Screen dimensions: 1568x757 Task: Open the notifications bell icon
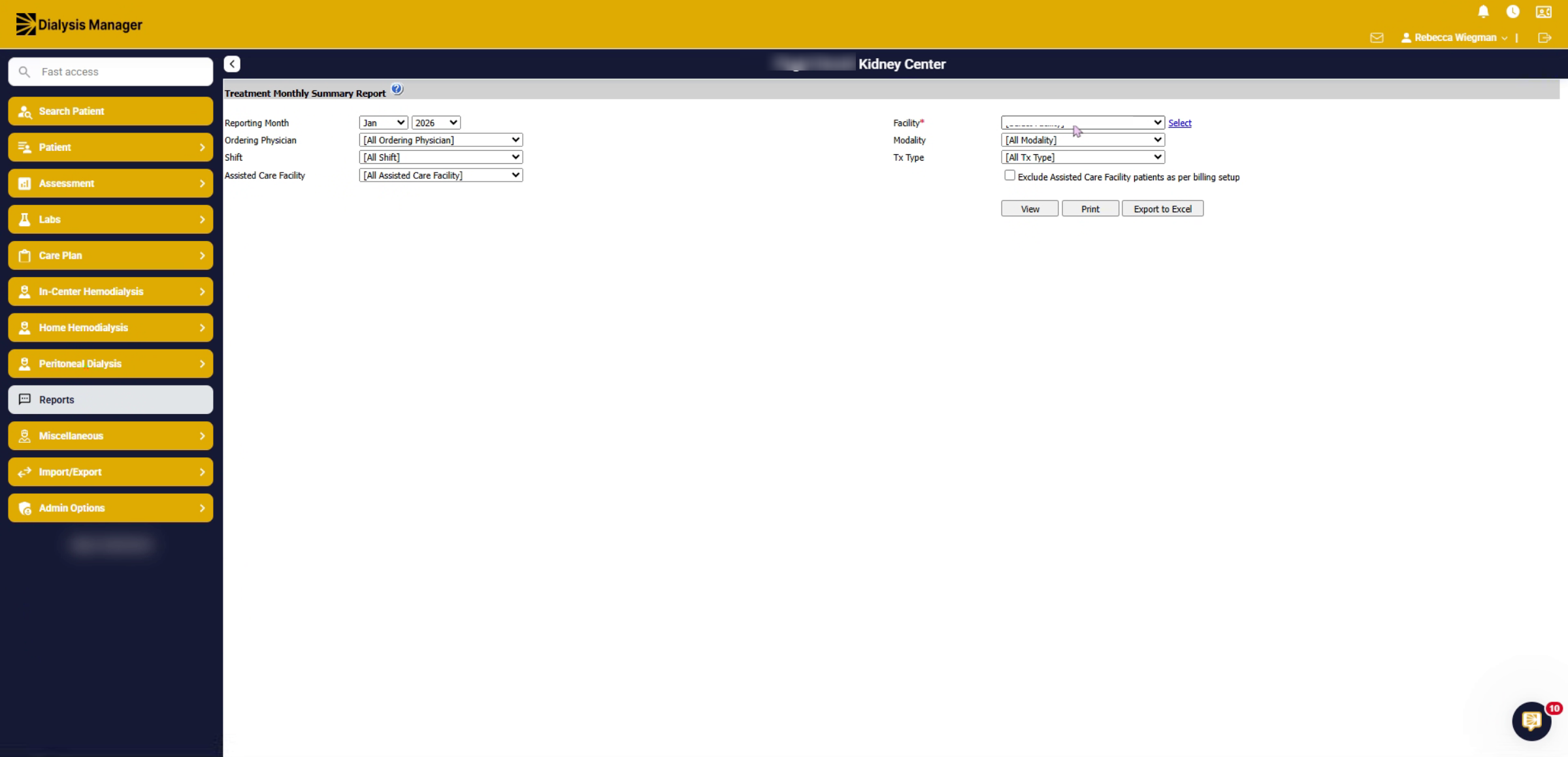click(1483, 12)
